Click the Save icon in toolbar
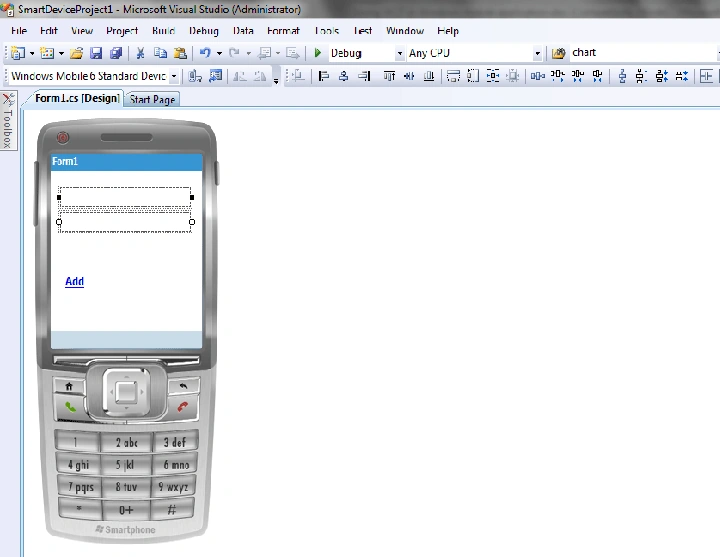The width and height of the screenshot is (720, 557). tap(96, 53)
